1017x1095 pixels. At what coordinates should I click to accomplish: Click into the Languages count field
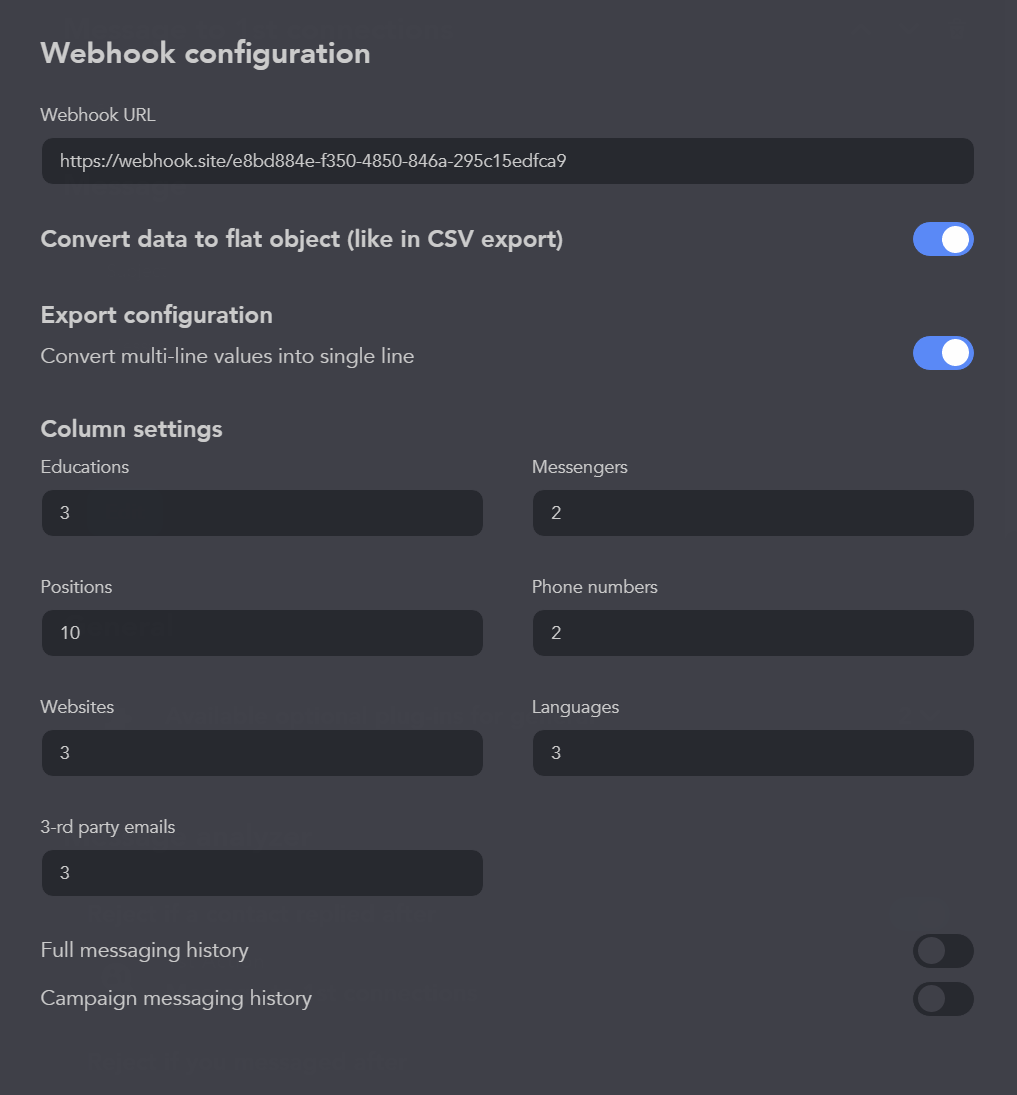pos(752,753)
